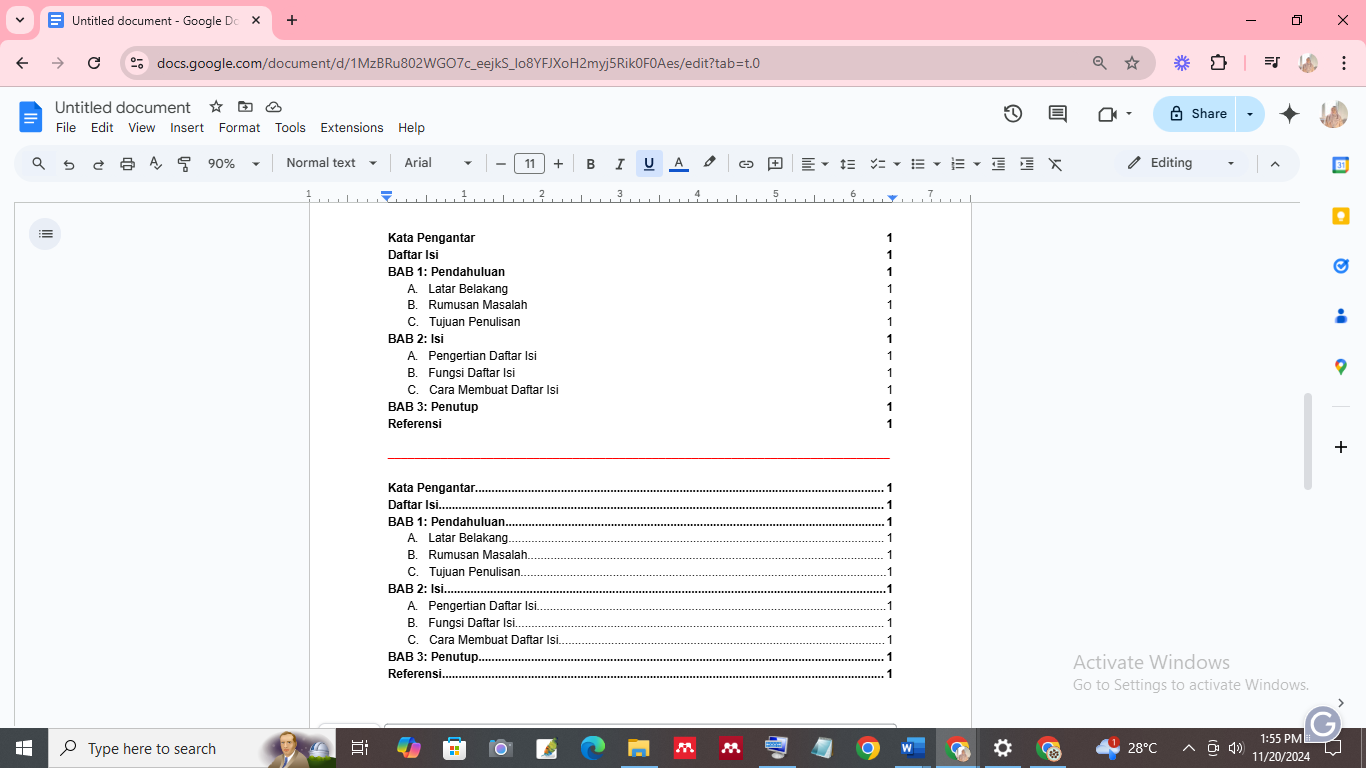Open the Arial font dropdown
1366x768 pixels.
coord(438,163)
